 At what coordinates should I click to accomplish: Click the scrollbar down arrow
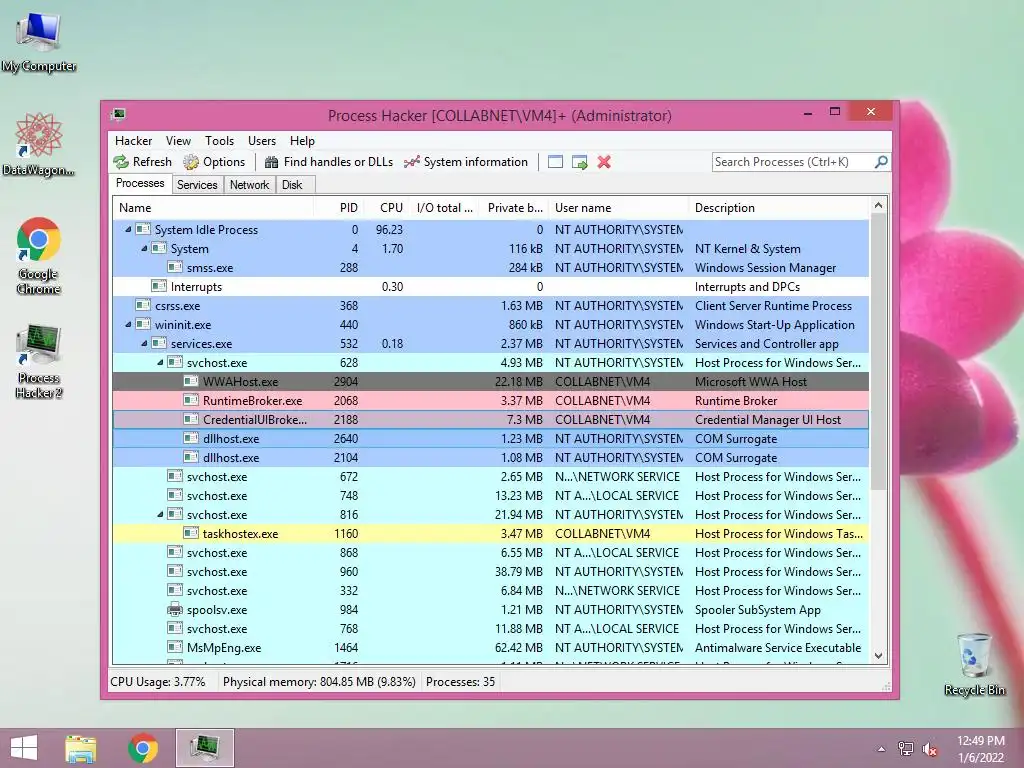(x=878, y=656)
